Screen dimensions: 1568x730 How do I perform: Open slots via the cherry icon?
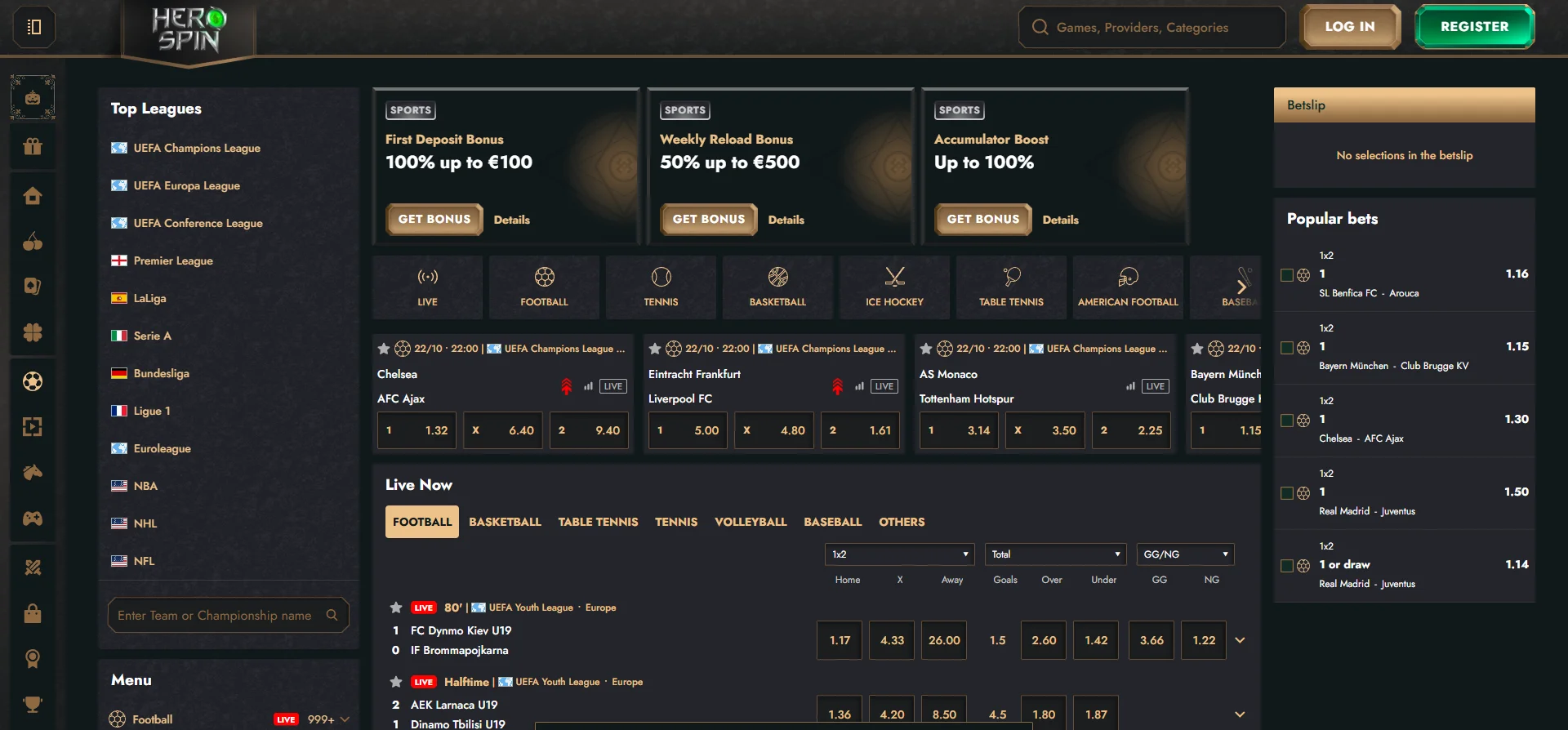tap(33, 242)
